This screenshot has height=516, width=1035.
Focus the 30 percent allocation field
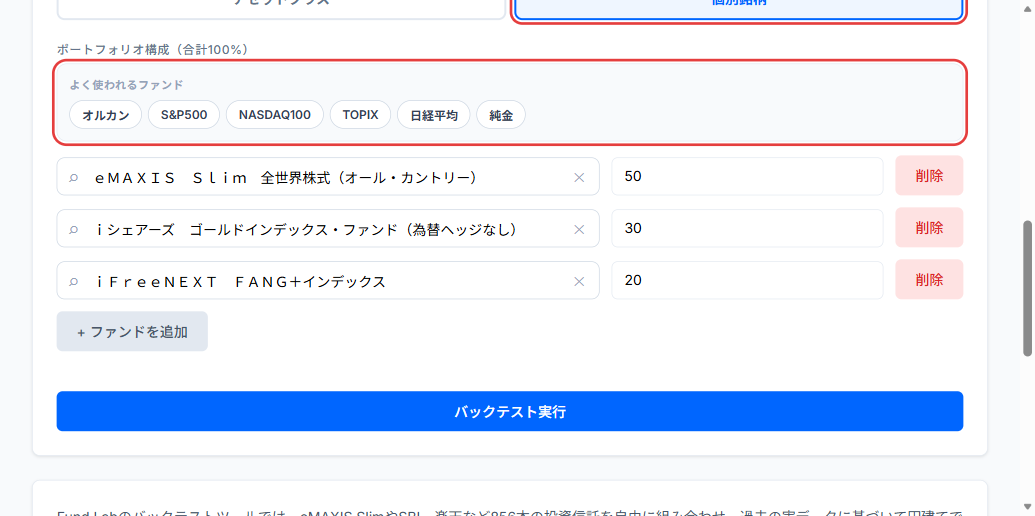point(747,228)
